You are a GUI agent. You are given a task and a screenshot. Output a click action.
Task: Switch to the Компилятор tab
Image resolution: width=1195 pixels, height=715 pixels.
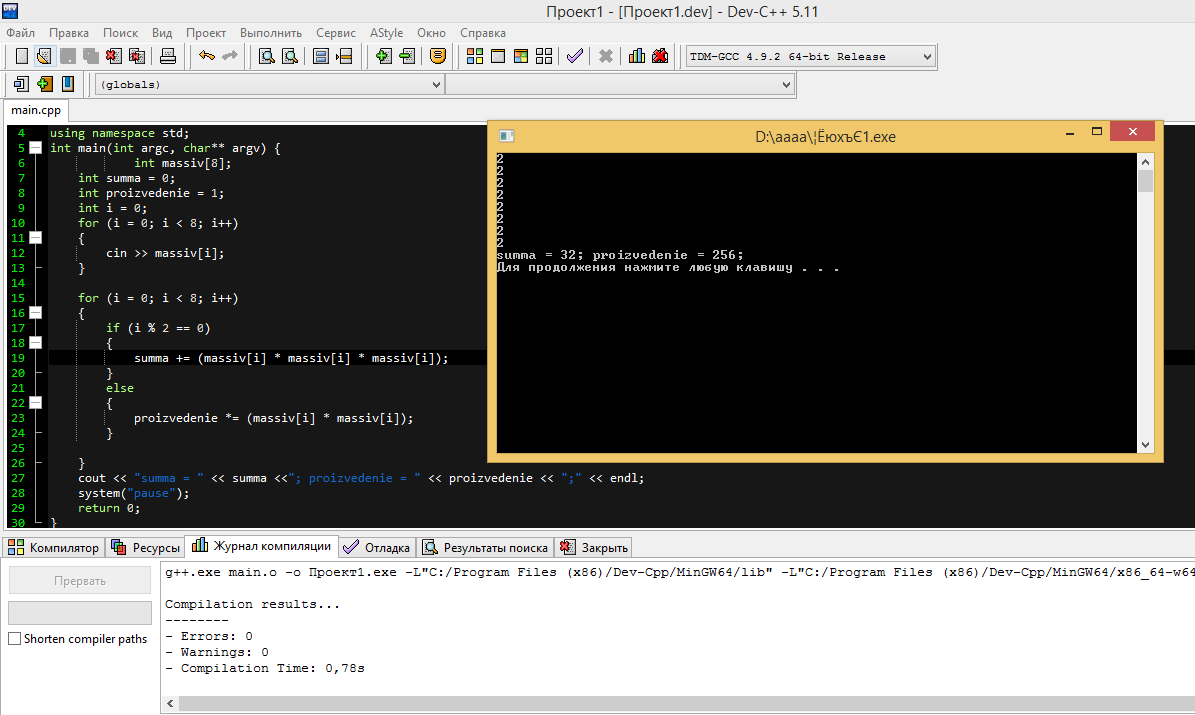click(53, 547)
